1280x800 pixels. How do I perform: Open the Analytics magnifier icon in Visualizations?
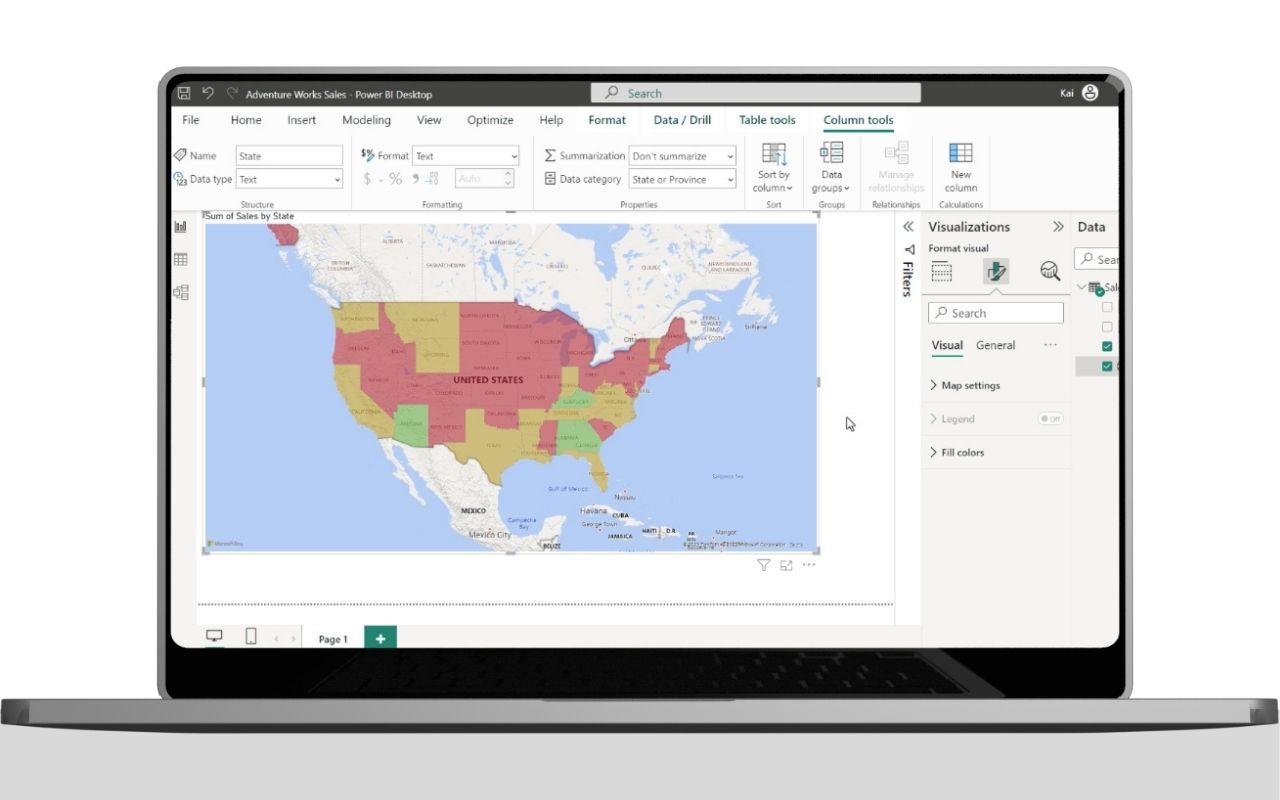[x=1049, y=271]
